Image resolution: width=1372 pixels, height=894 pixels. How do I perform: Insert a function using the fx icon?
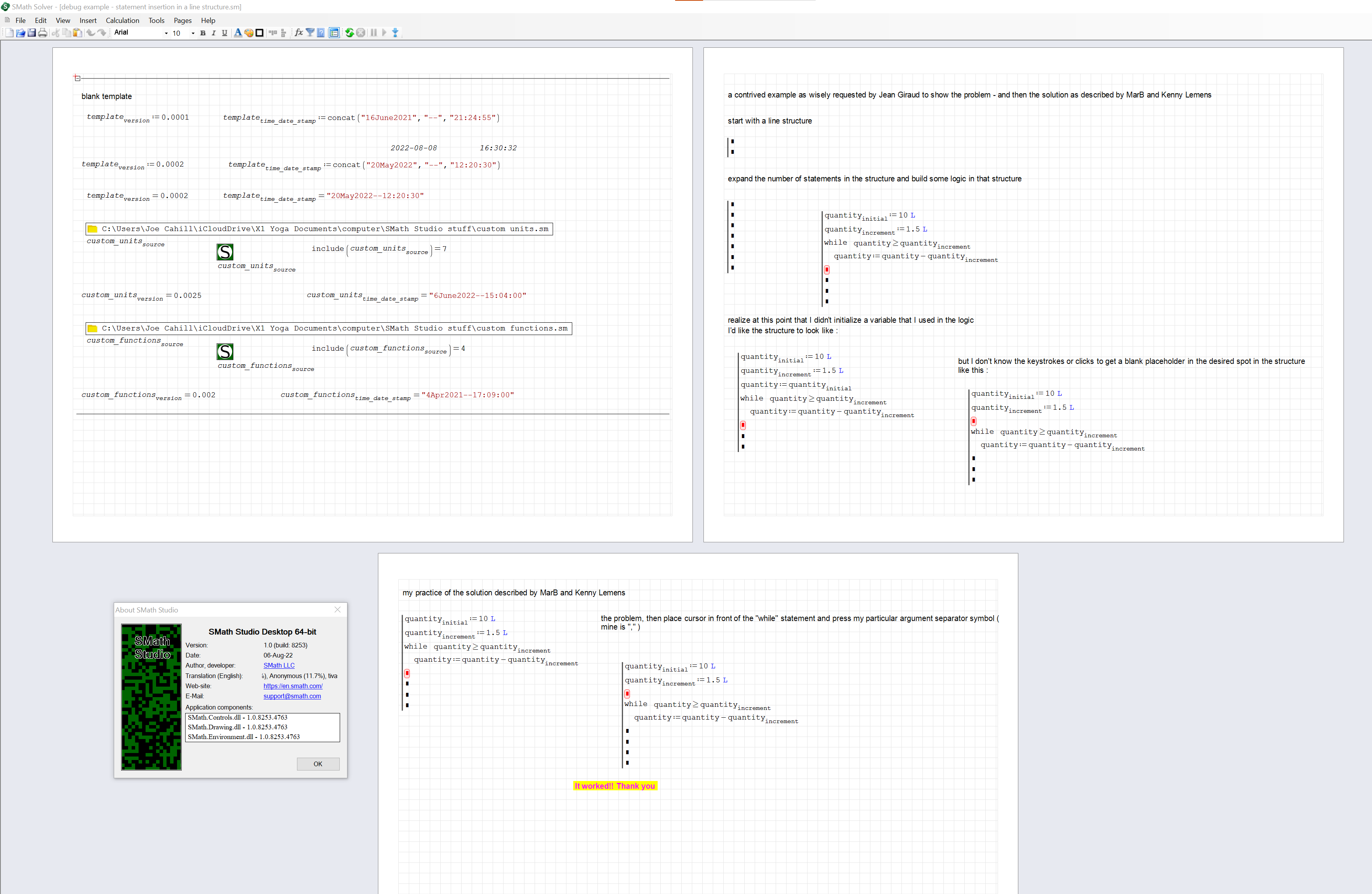tap(299, 33)
